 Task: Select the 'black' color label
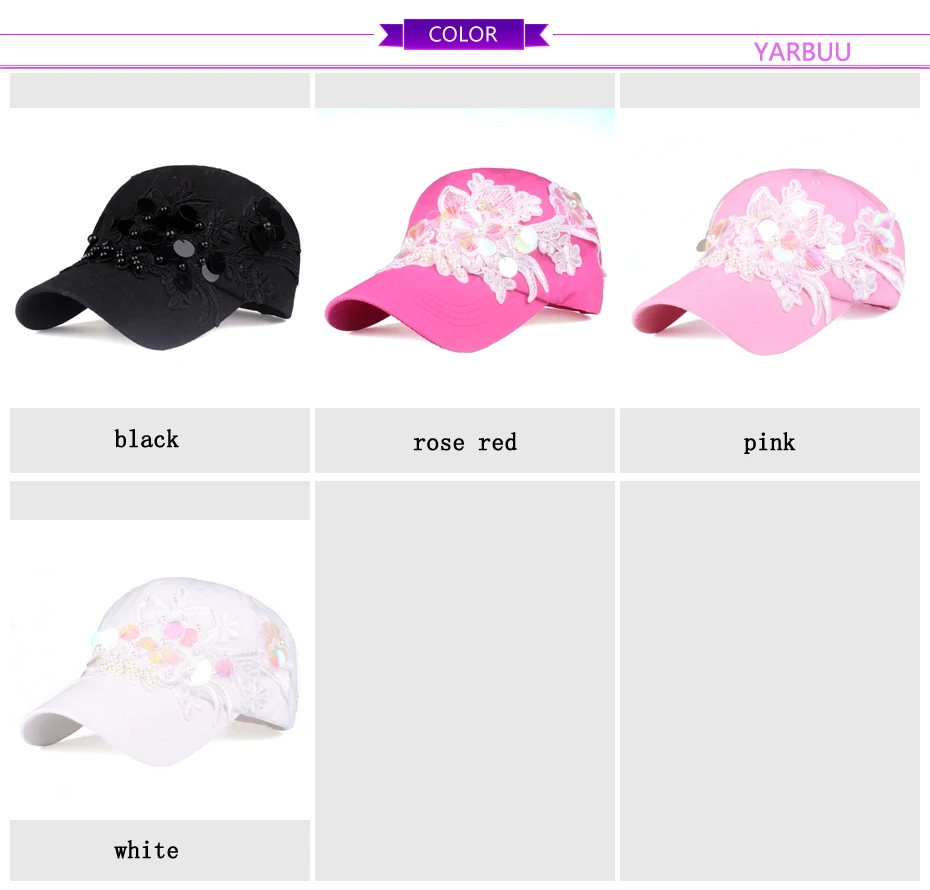click(x=146, y=439)
